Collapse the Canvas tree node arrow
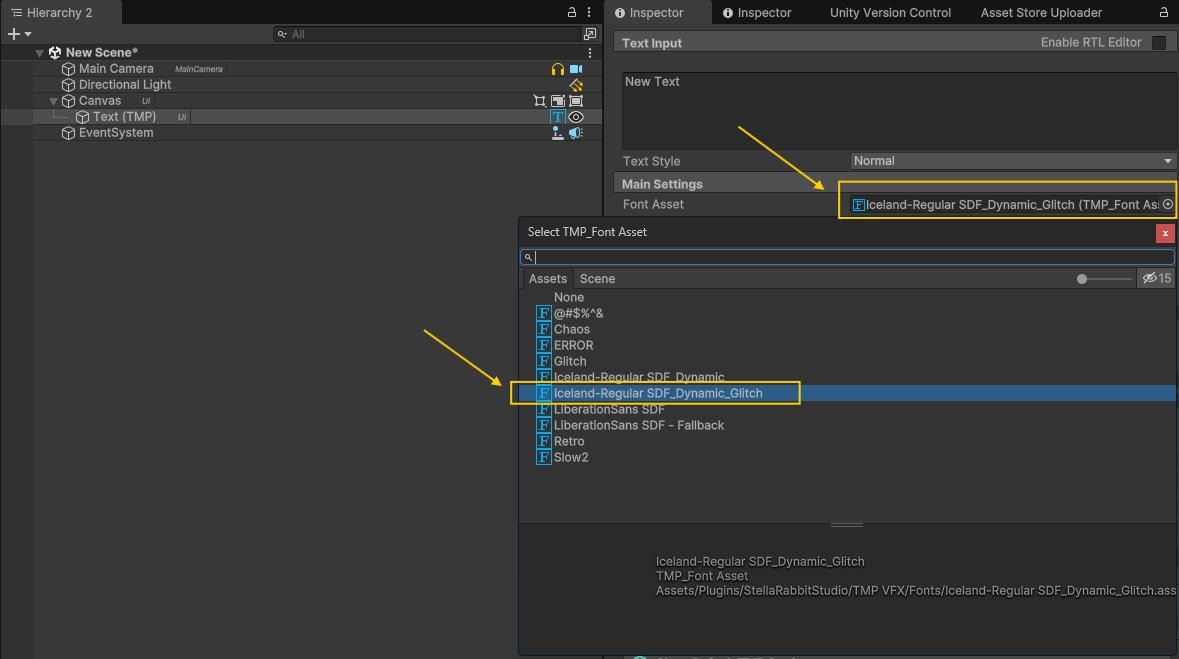The image size is (1179, 659). pos(54,101)
